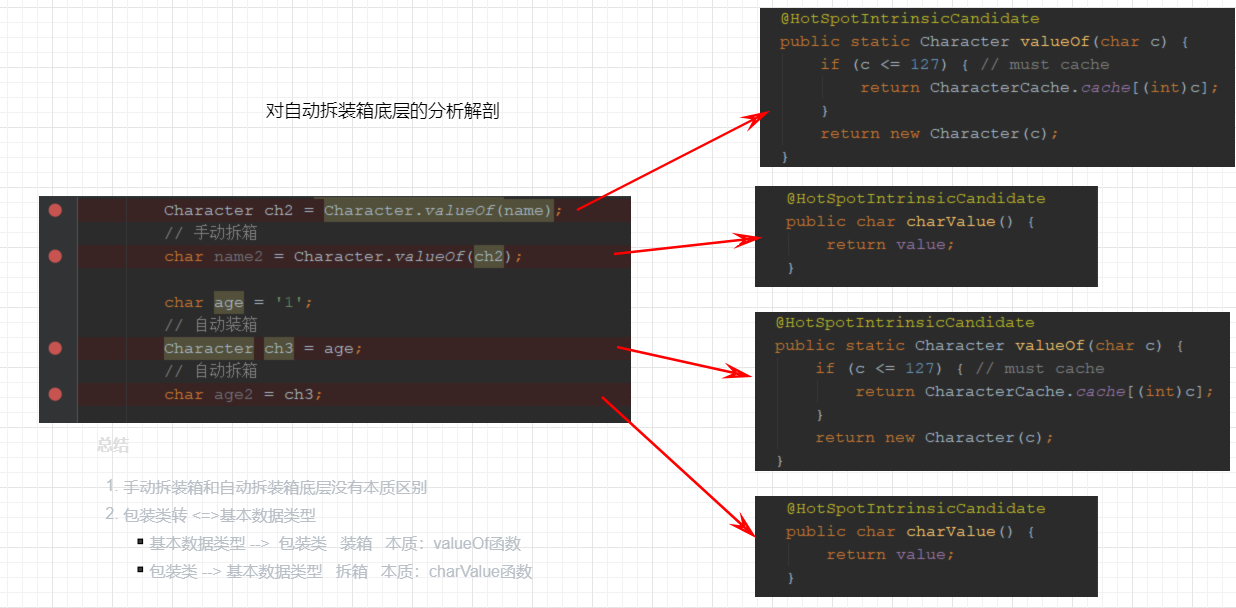Click breakpoint dot beside char age2 = ch3

(x=55, y=394)
